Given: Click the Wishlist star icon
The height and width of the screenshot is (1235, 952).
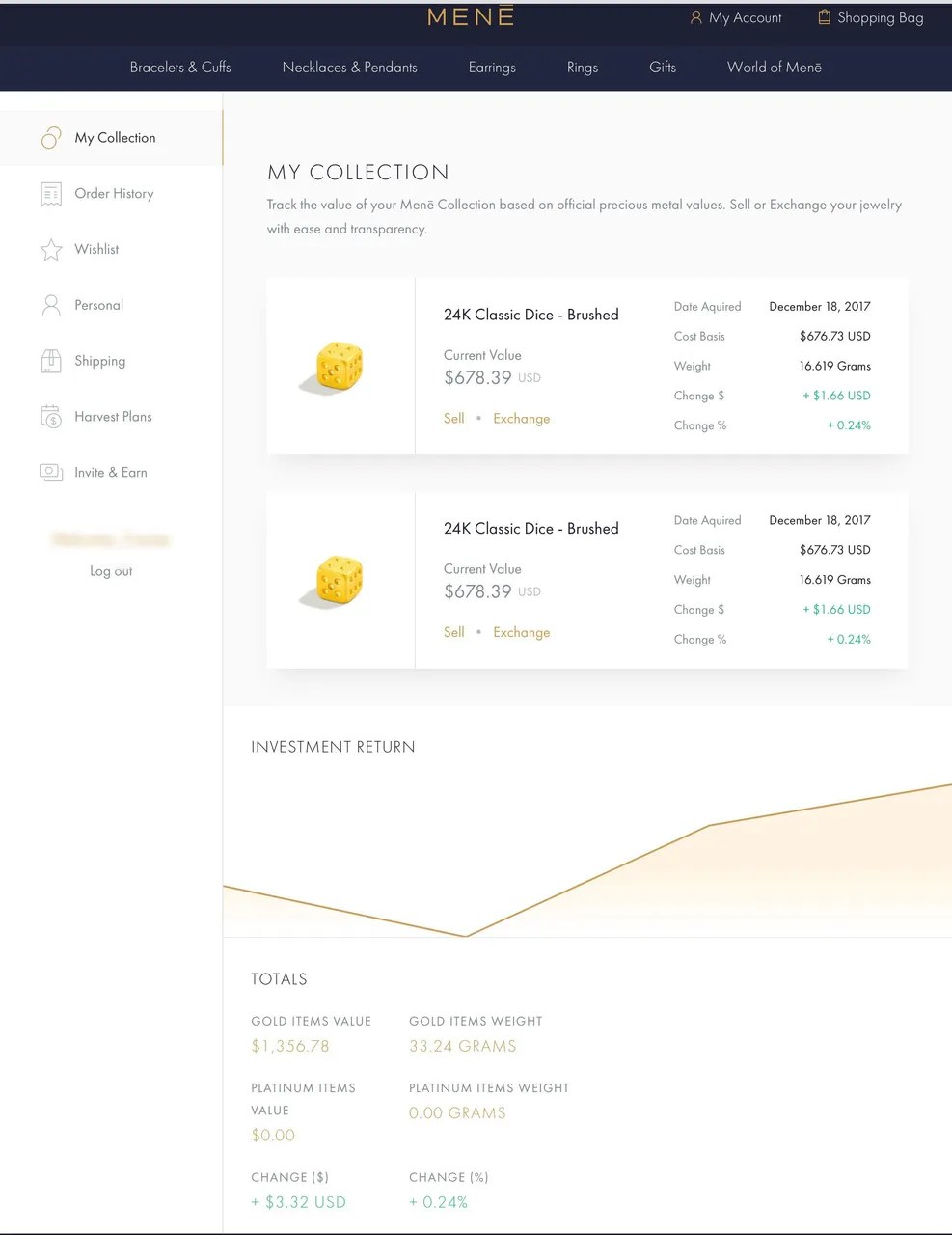Looking at the screenshot, I should 51,250.
